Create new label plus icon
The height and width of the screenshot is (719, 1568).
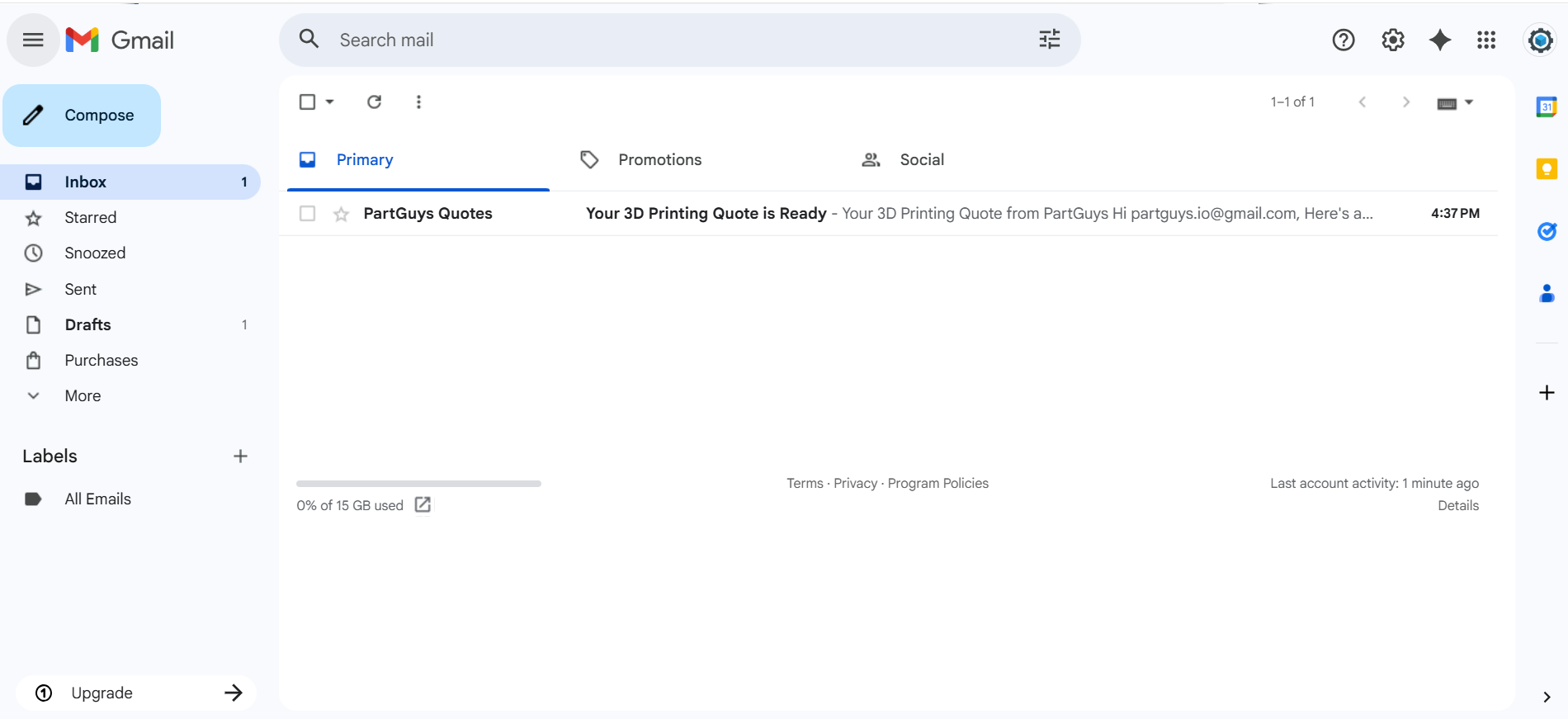240,456
